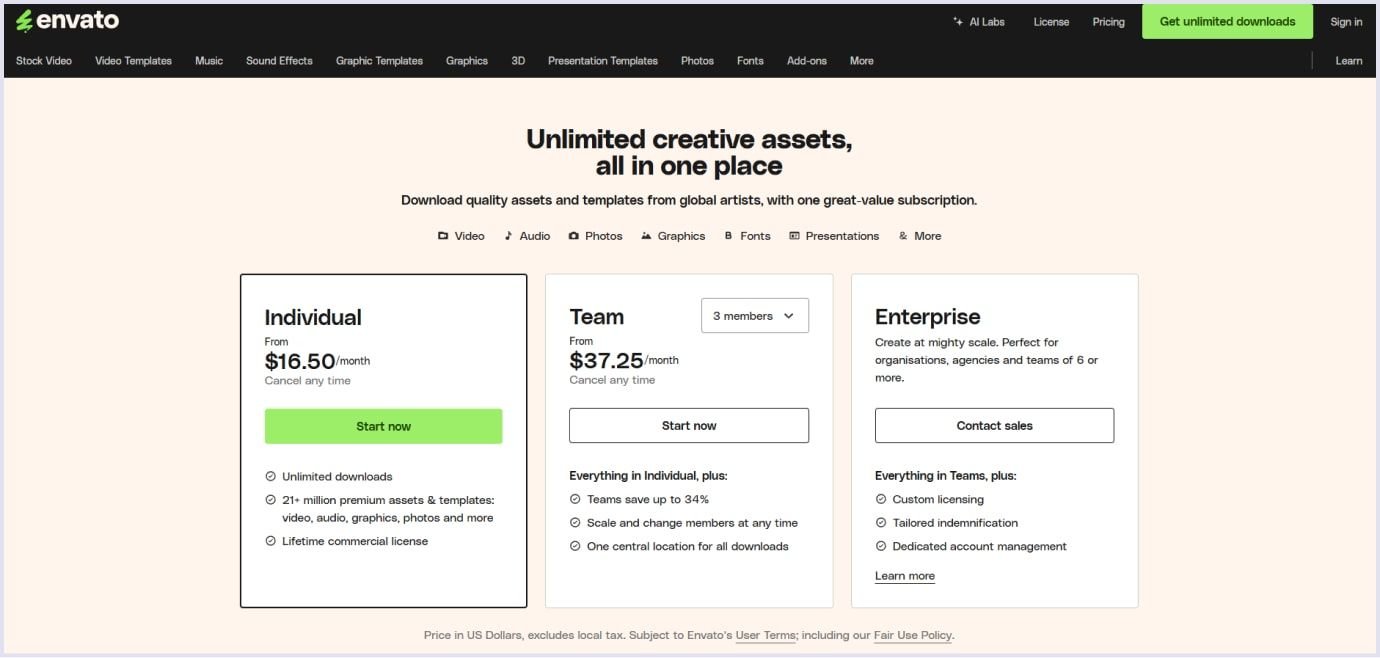The height and width of the screenshot is (658, 1380).
Task: Open the Add-ons menu
Action: pos(807,61)
